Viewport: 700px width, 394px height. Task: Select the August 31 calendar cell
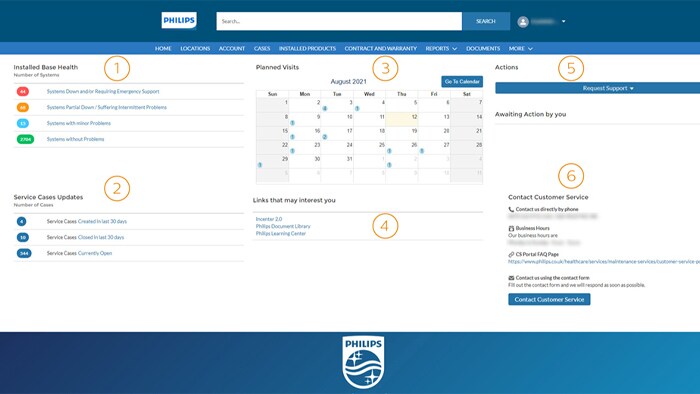337,162
